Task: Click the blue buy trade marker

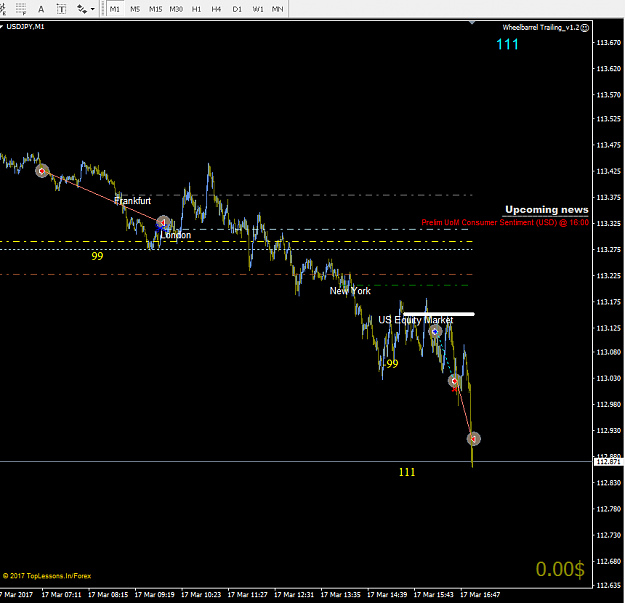Action: tap(435, 332)
